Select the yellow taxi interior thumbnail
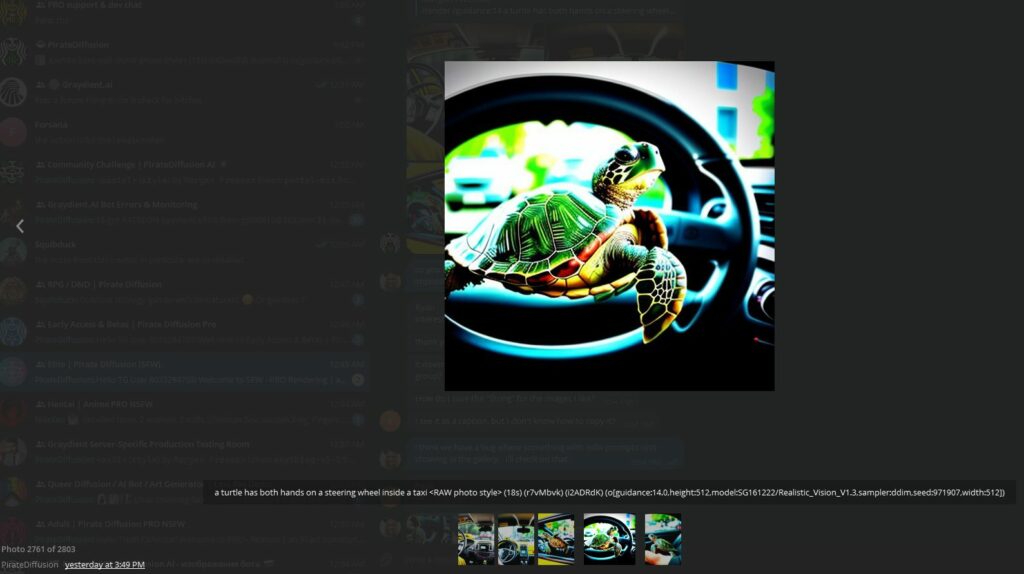The width and height of the screenshot is (1024, 574). pyautogui.click(x=475, y=539)
